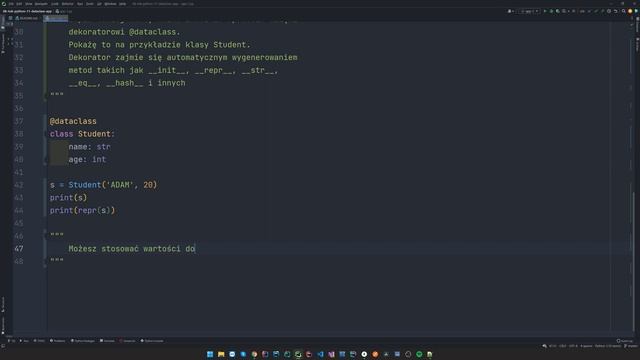Click the Student('ADAM', 20) call
This screenshot has height=360, width=640.
[x=113, y=185]
